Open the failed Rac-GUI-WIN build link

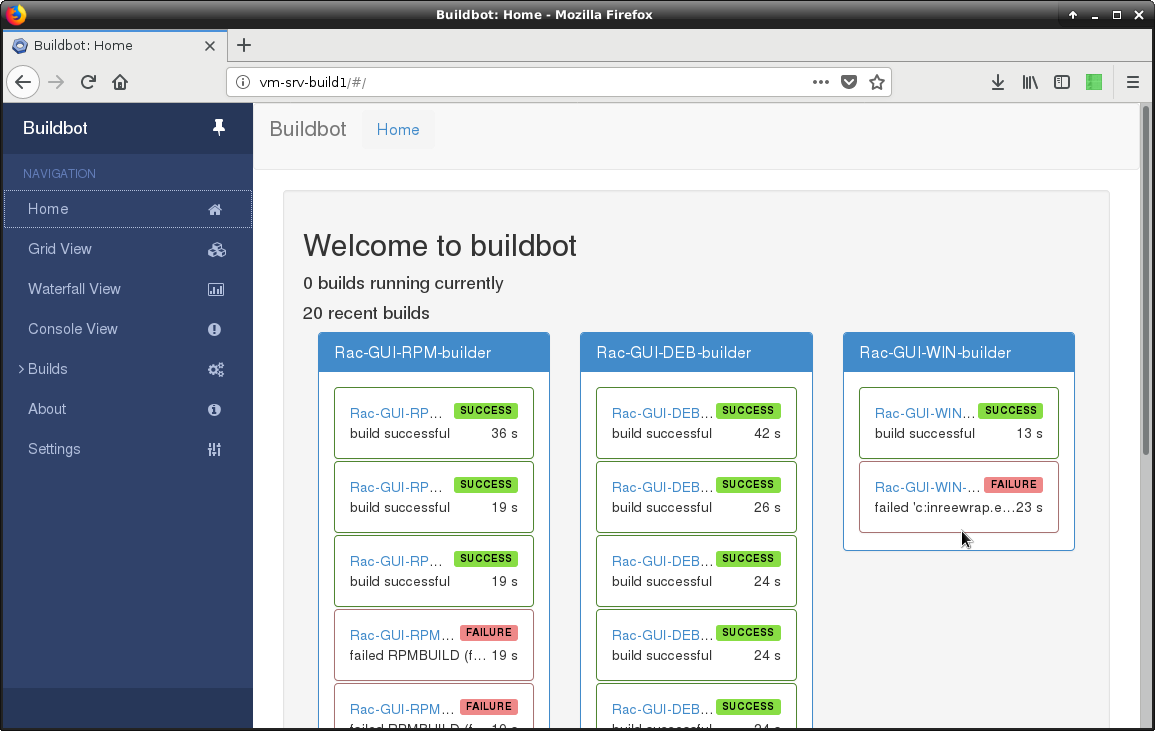pyautogui.click(x=926, y=486)
